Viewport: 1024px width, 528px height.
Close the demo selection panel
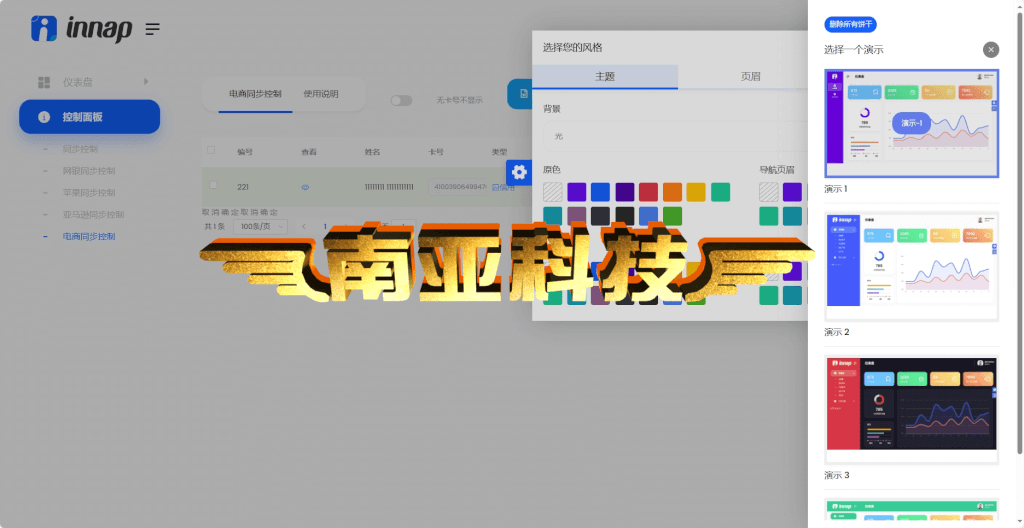click(x=991, y=50)
